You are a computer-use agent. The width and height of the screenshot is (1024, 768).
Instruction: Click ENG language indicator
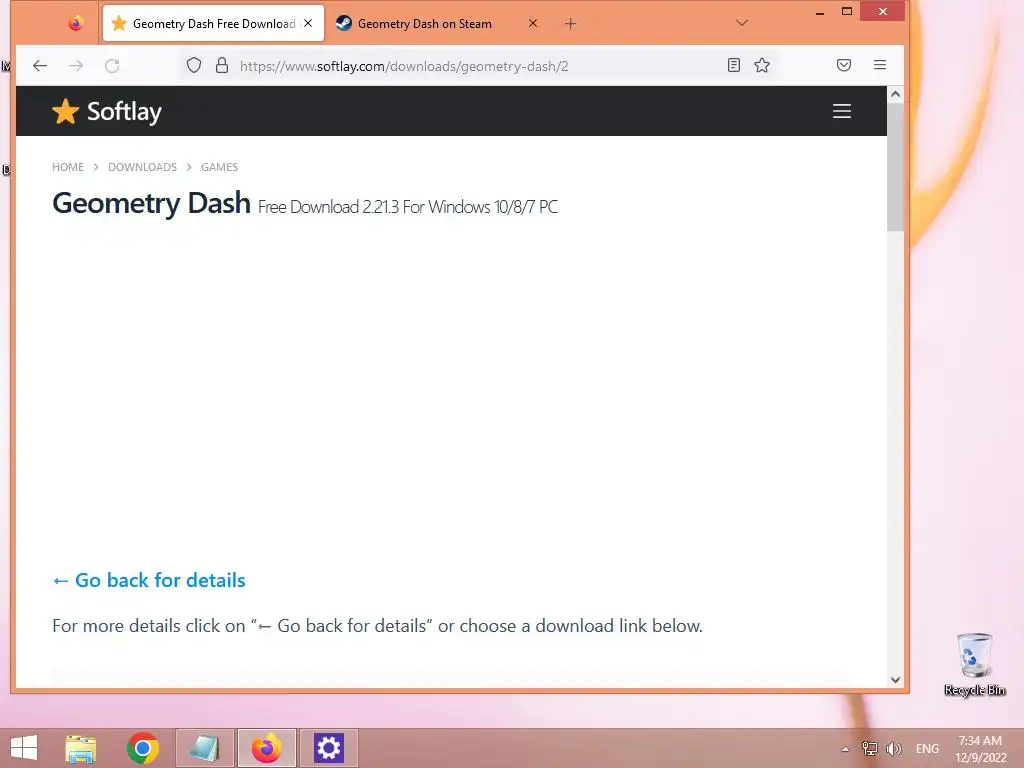[x=927, y=748]
